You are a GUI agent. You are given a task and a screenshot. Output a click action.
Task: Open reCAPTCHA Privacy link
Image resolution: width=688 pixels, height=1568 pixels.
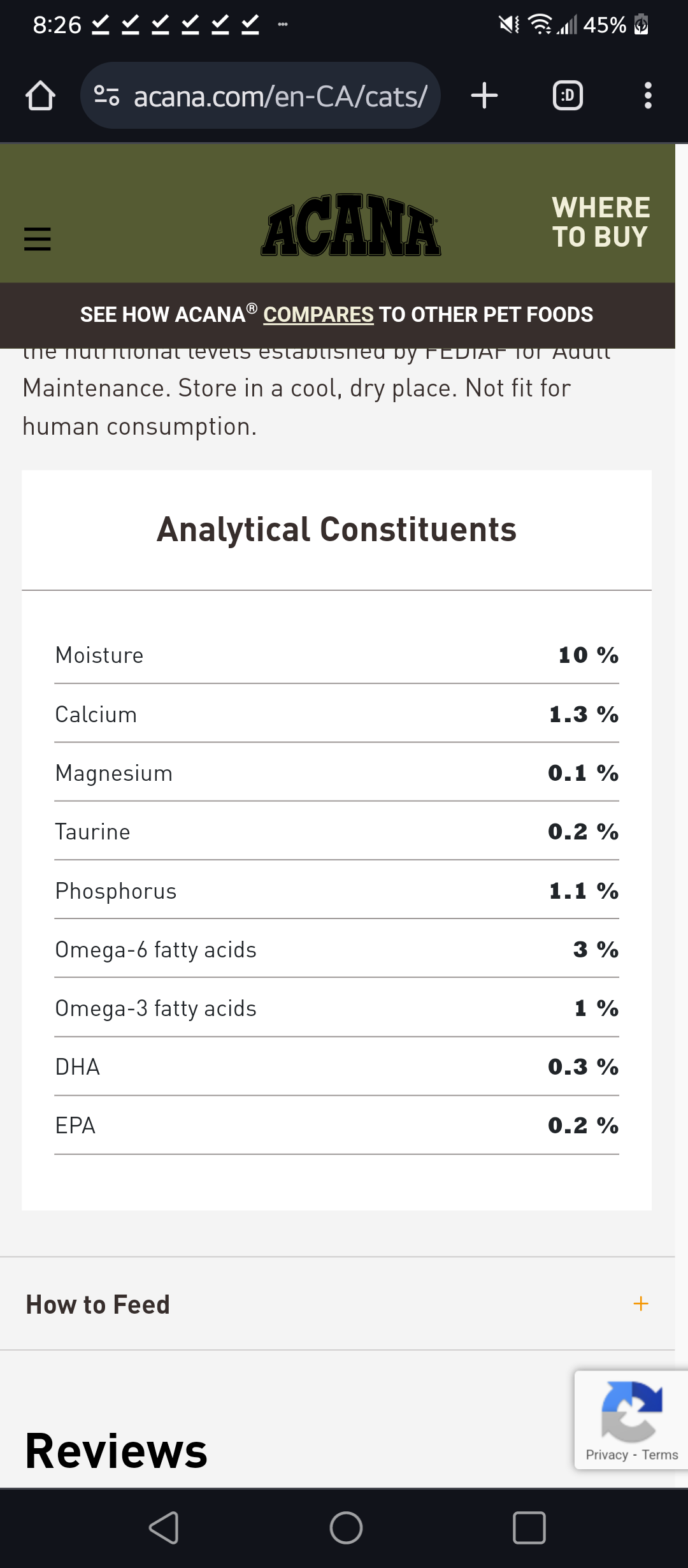coord(606,1455)
